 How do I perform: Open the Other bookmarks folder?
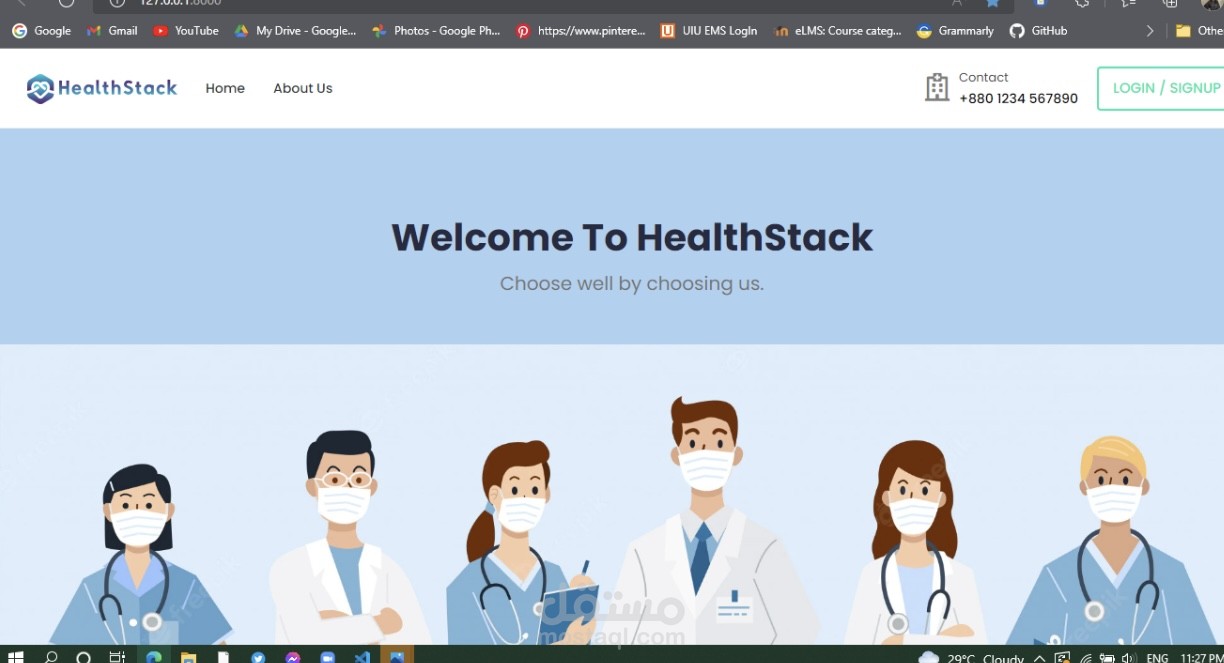1200,31
